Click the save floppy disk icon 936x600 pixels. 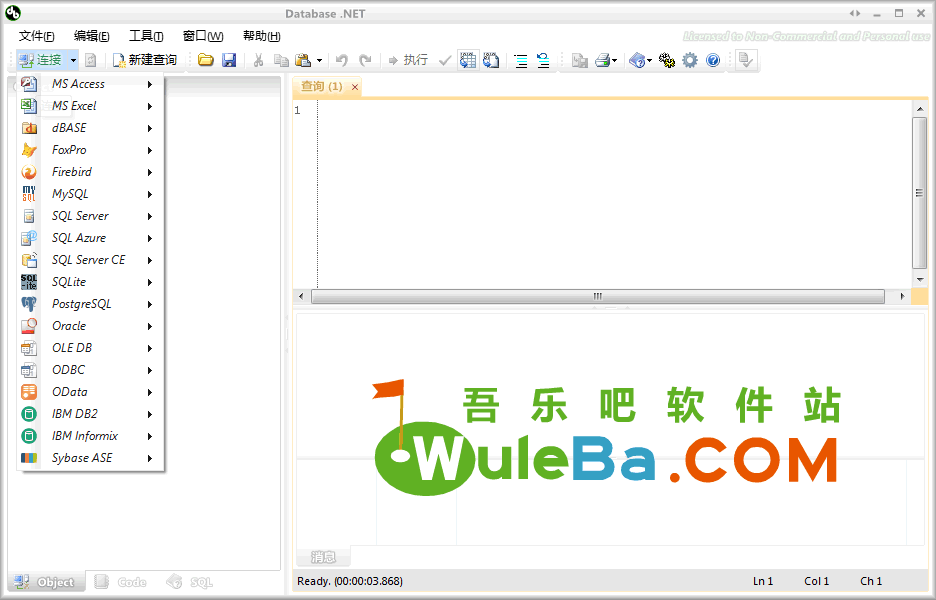point(229,60)
